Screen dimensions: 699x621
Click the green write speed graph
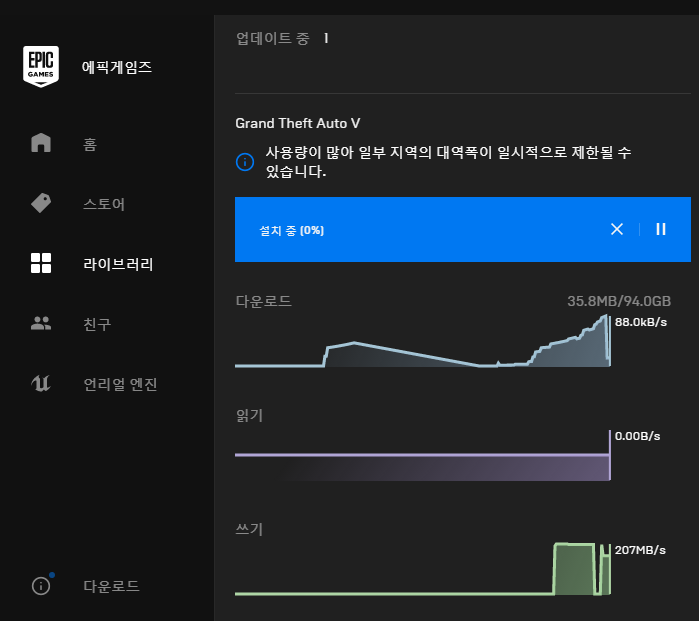423,569
